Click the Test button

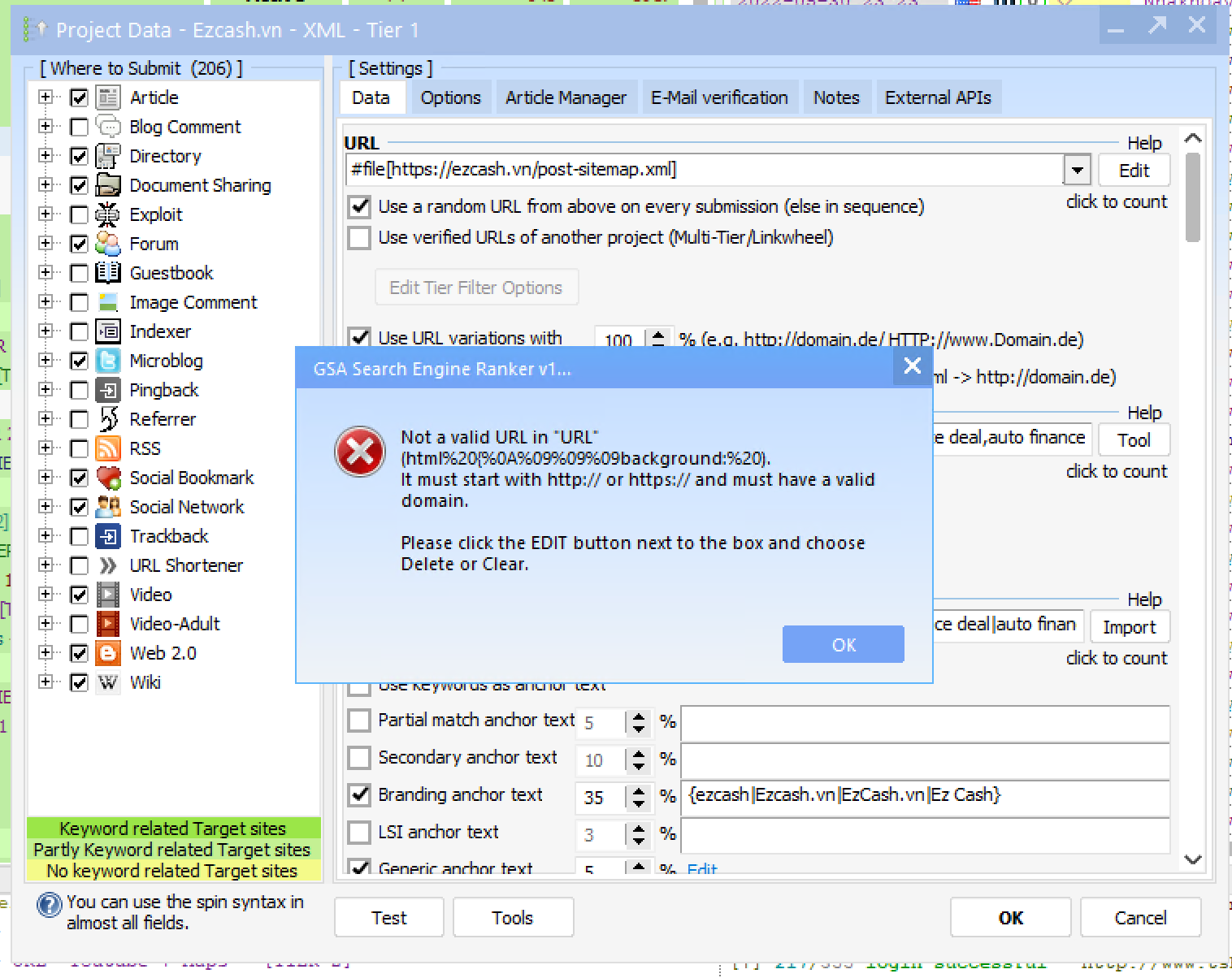tap(389, 917)
